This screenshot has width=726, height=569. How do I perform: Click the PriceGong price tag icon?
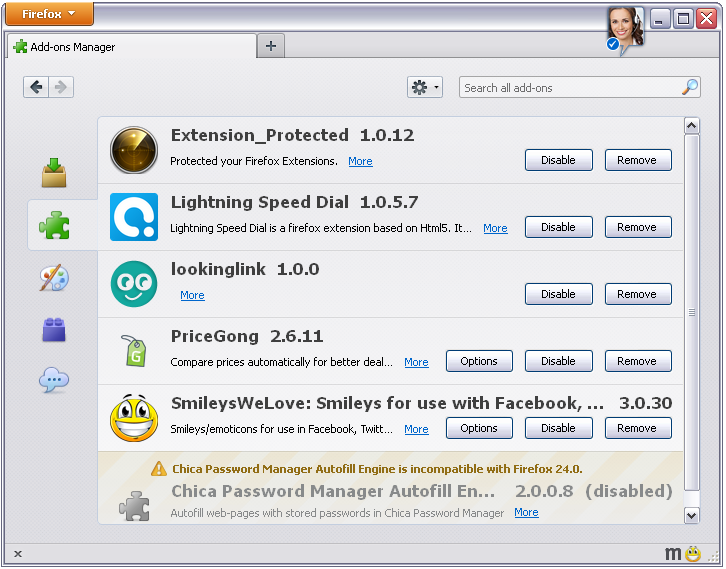134,351
